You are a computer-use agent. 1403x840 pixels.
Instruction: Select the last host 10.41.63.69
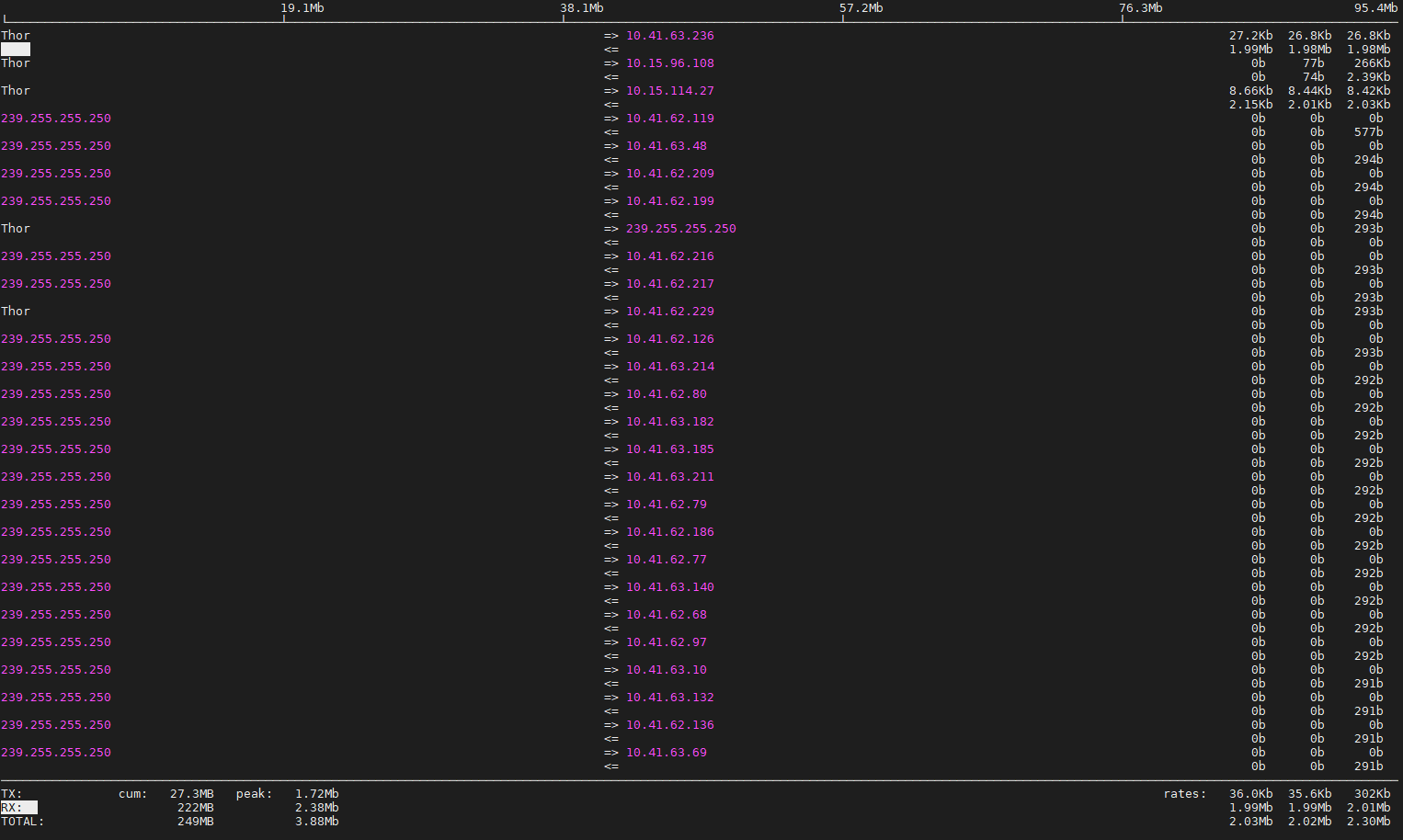click(667, 753)
